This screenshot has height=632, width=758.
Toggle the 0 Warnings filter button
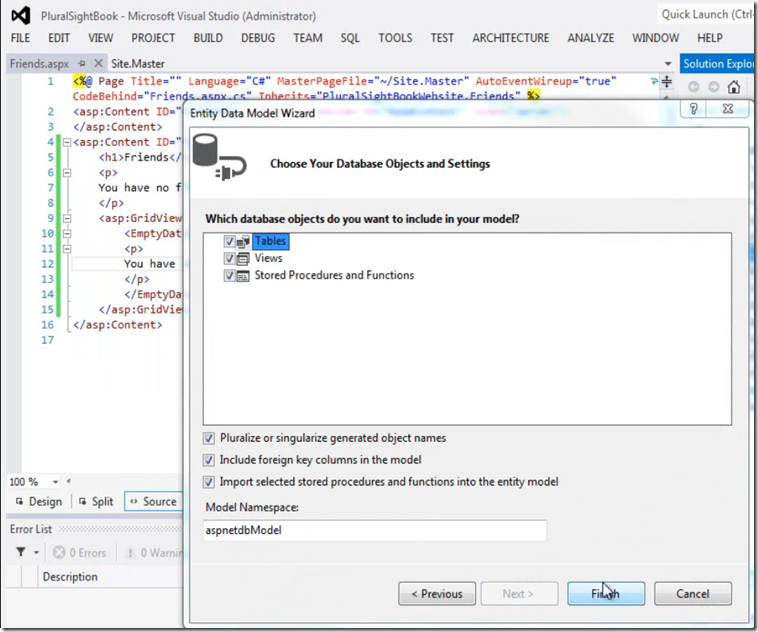[x=154, y=552]
